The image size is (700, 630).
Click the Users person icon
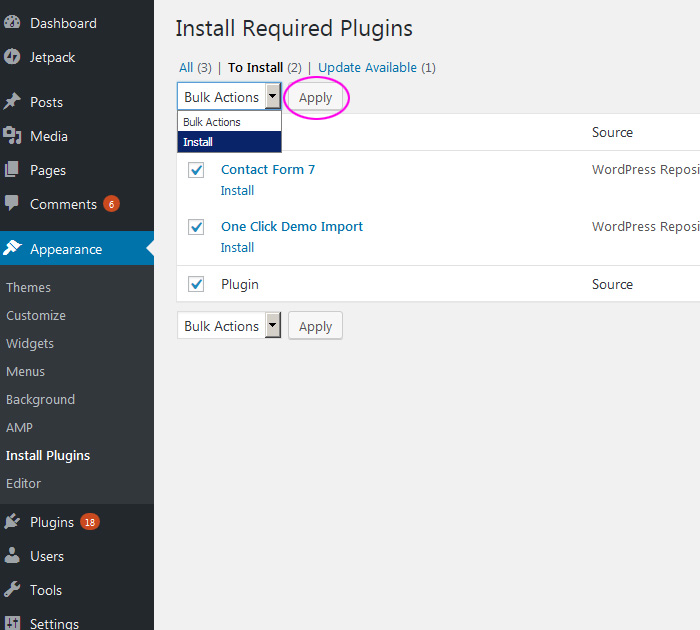tap(12, 555)
